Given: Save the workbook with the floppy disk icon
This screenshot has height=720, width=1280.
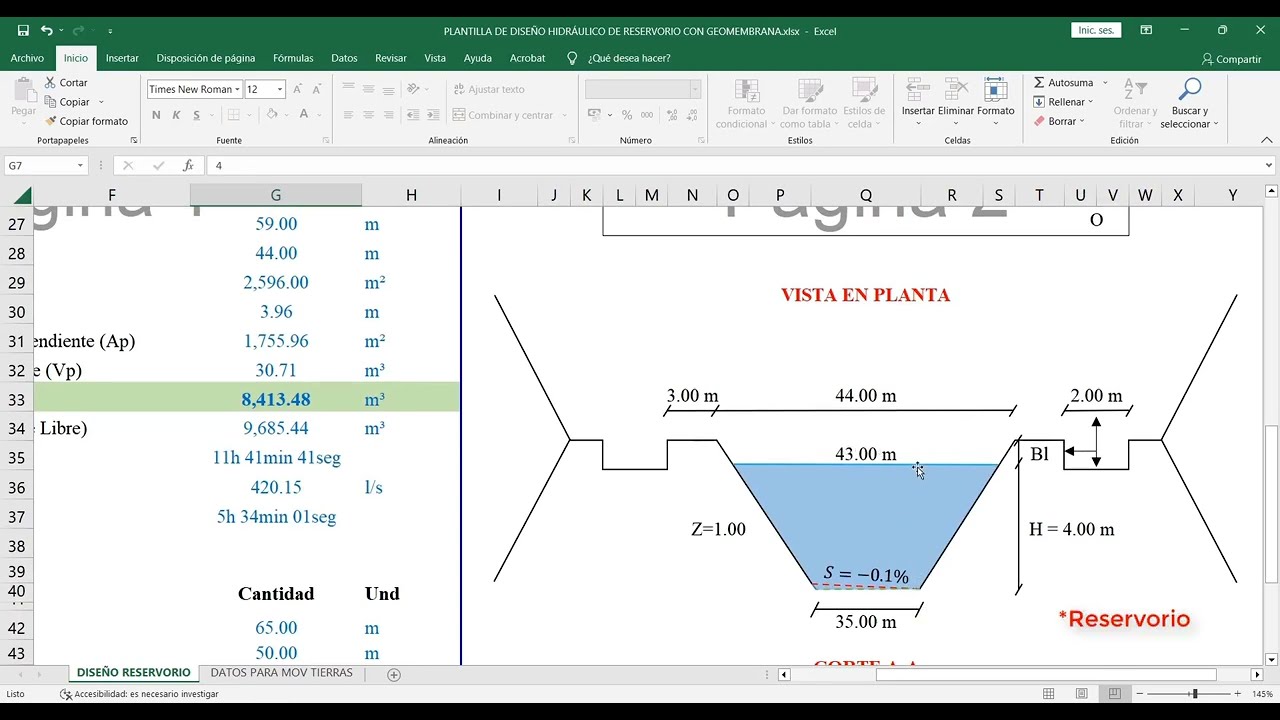Looking at the screenshot, I should (x=23, y=31).
